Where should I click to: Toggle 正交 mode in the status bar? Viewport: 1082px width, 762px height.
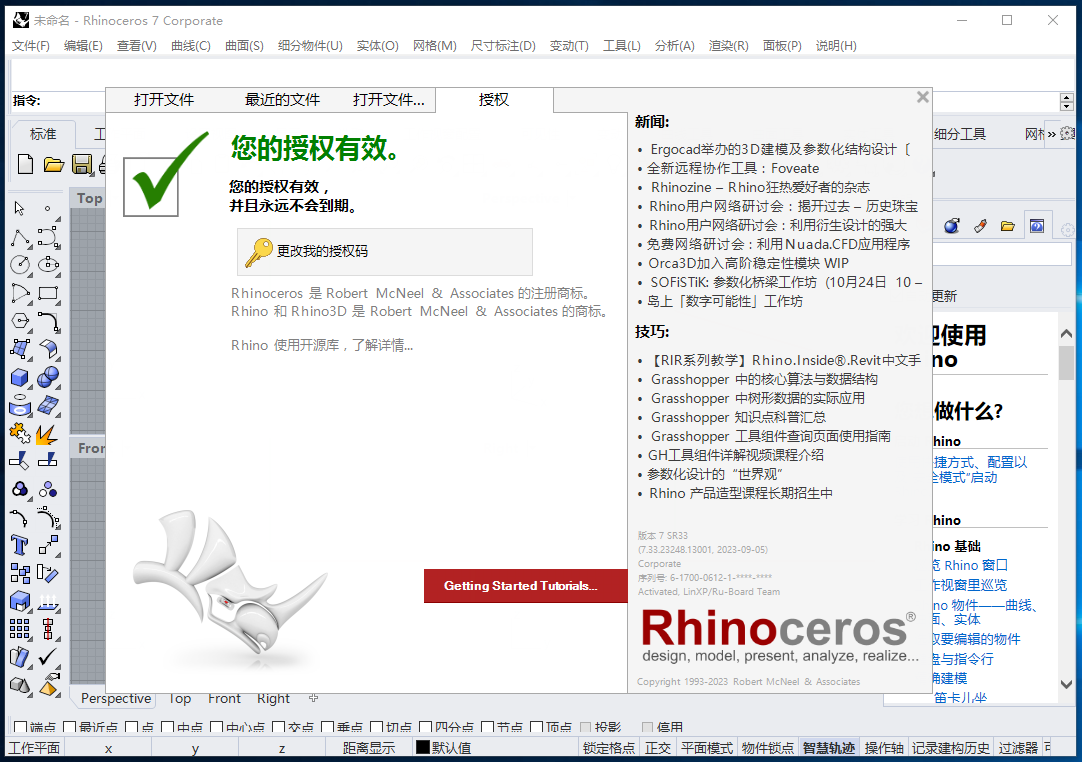(x=658, y=748)
